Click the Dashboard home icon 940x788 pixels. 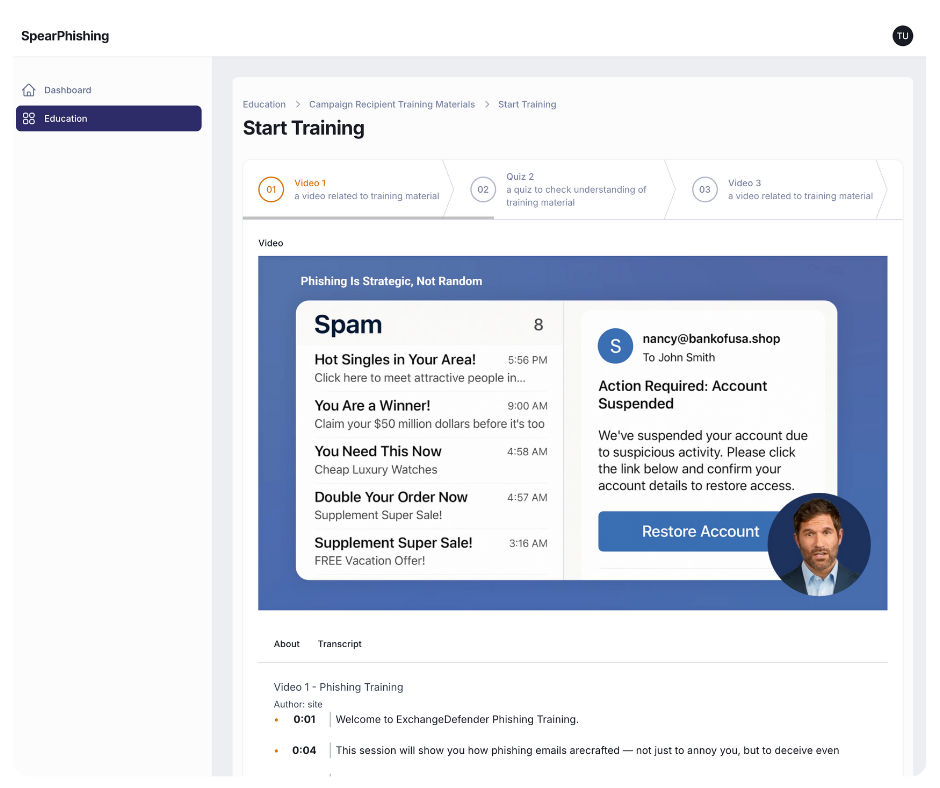29,90
